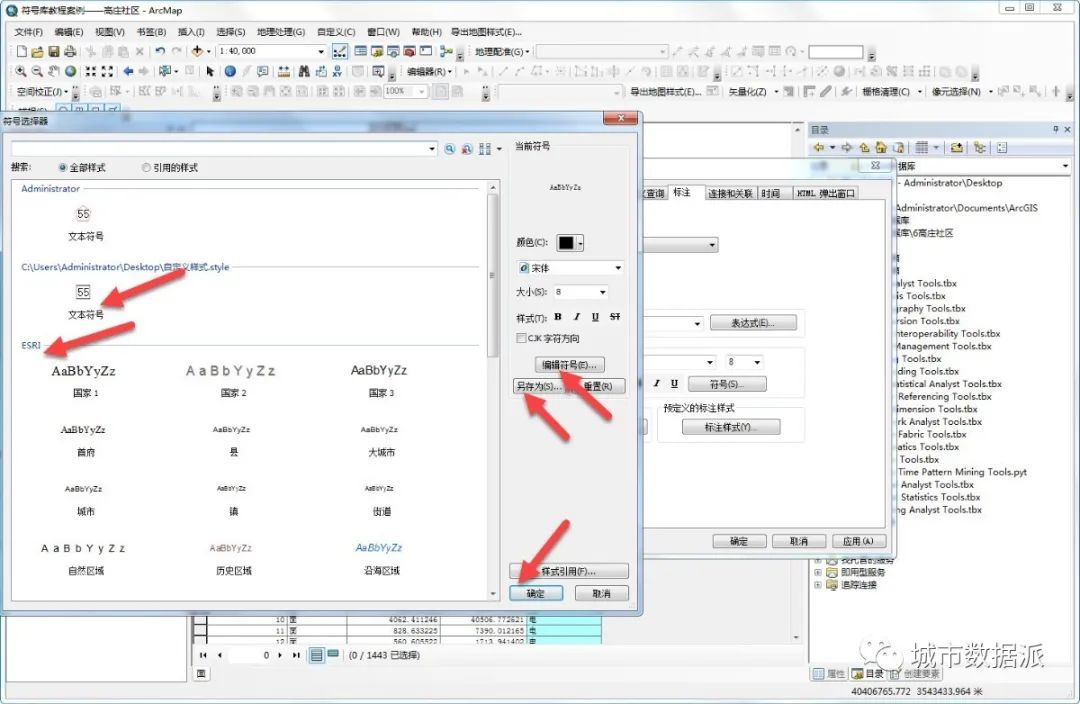Toggle underline in Layer Properties label settings
This screenshot has height=704, width=1080.
674,384
